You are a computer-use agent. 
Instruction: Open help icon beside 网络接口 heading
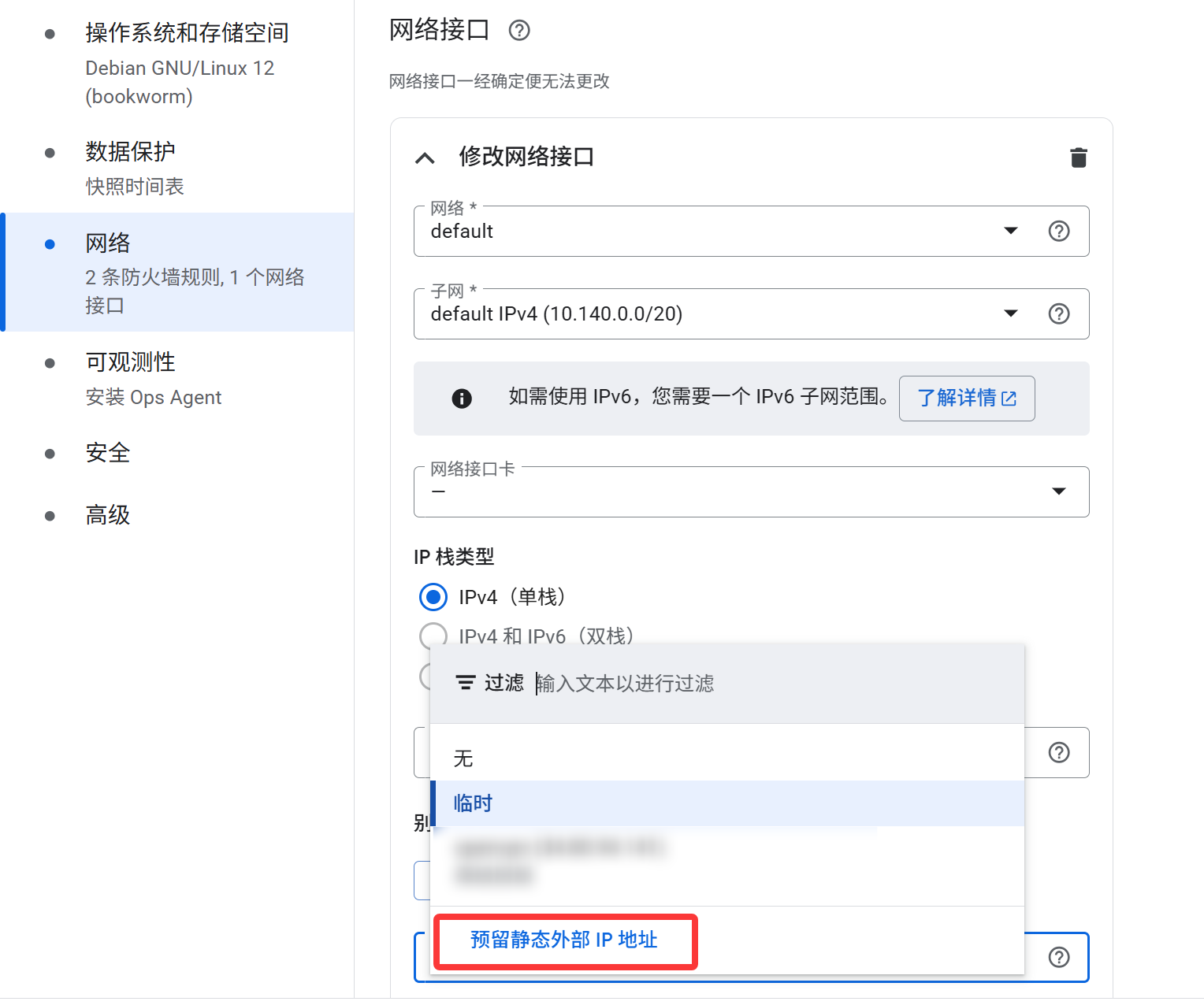[519, 31]
